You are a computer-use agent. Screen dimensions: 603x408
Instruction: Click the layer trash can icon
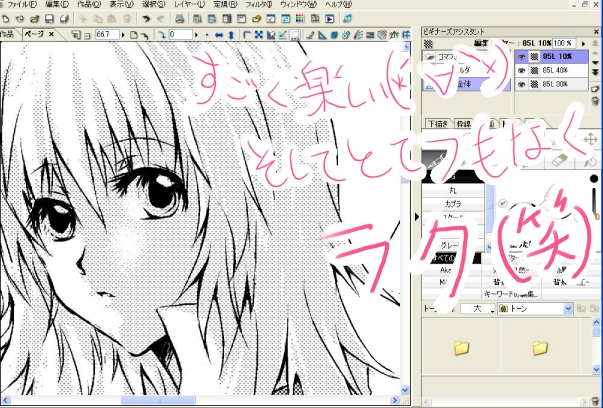595,101
